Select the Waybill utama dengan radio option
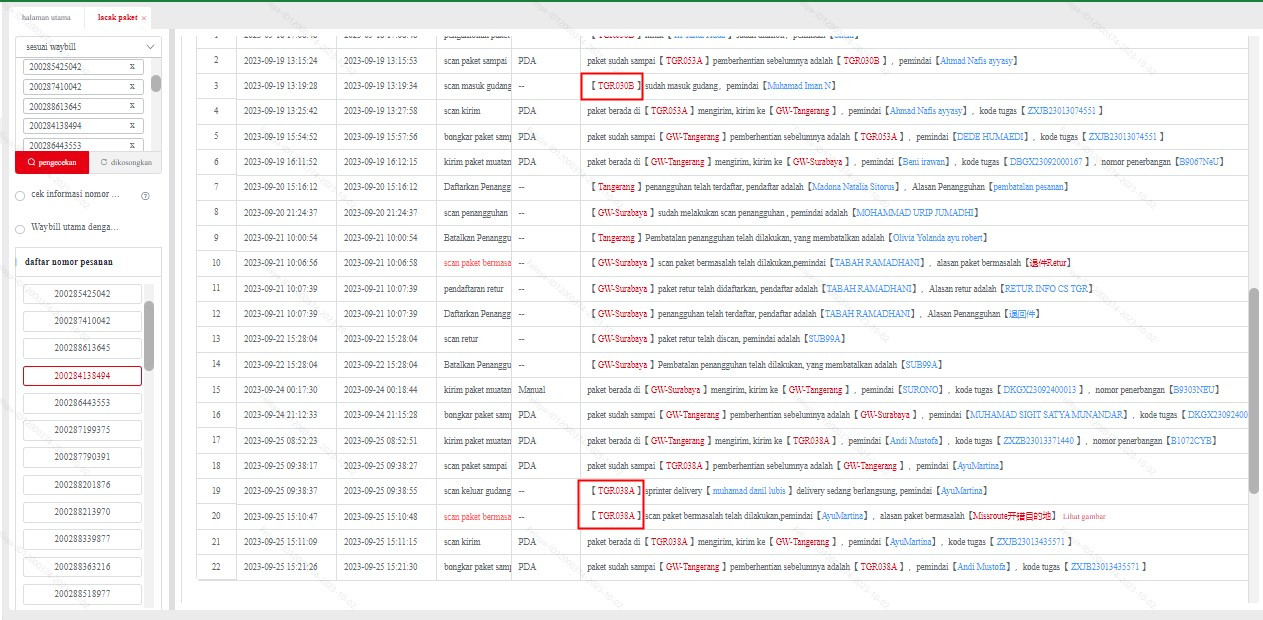The width and height of the screenshot is (1263, 620). point(20,229)
